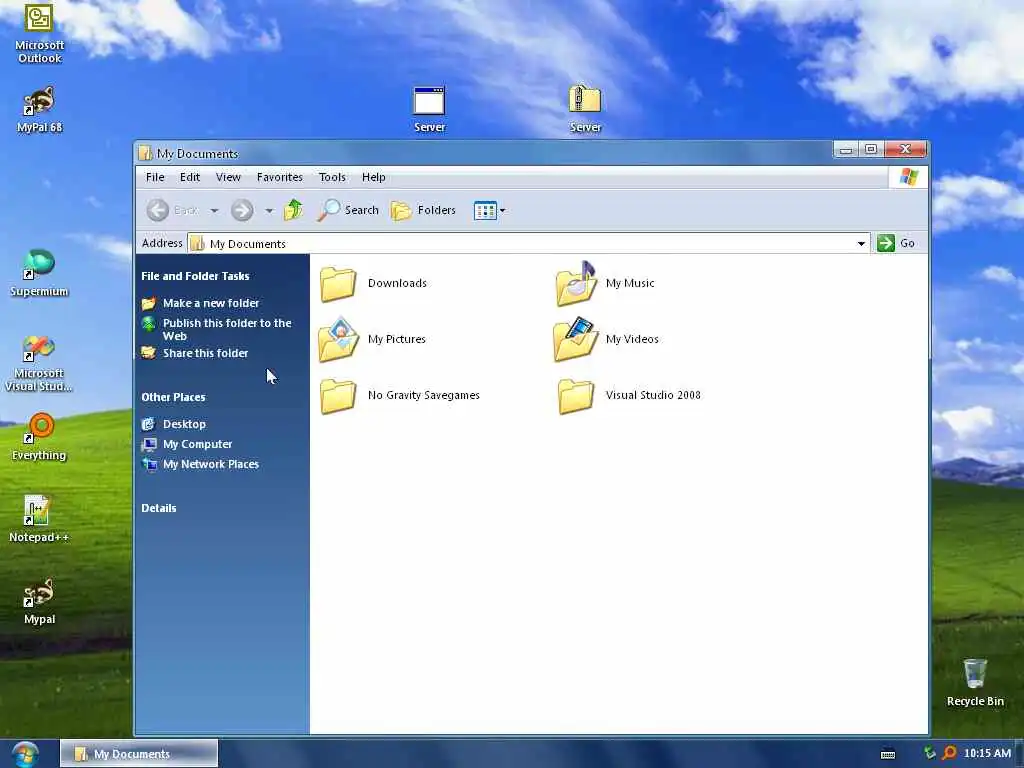
Task: Select the My Pictures folder
Action: [x=372, y=339]
